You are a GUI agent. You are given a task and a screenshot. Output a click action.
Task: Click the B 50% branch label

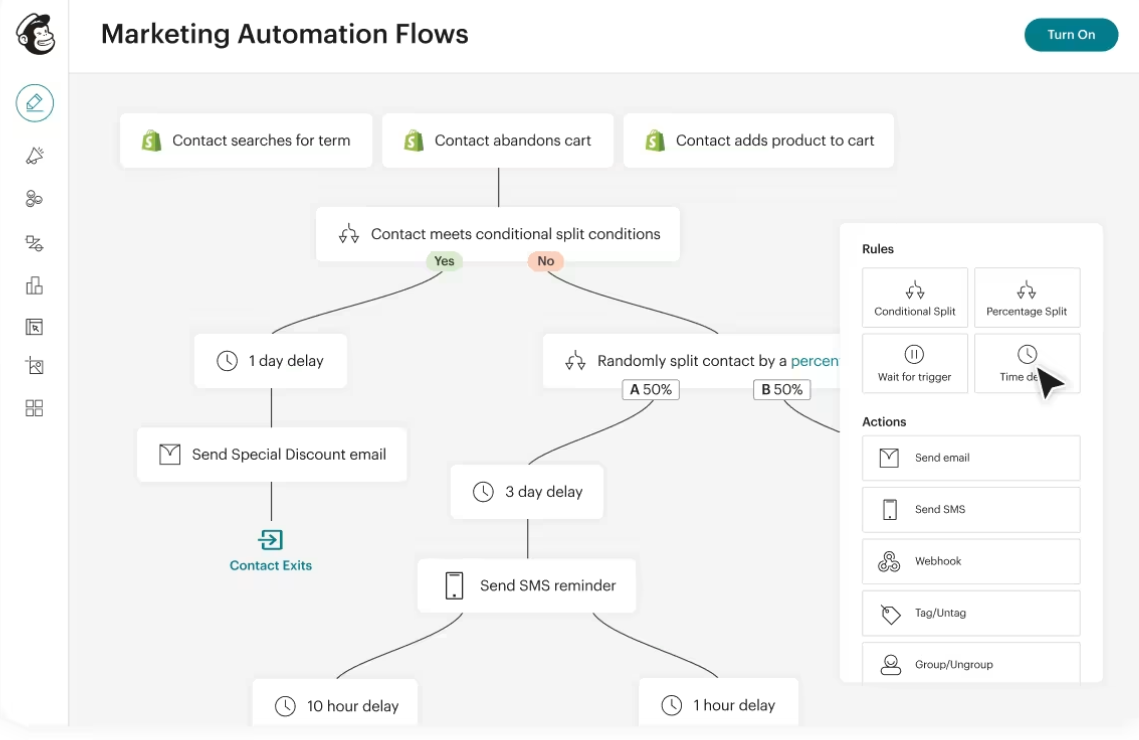click(x=782, y=390)
